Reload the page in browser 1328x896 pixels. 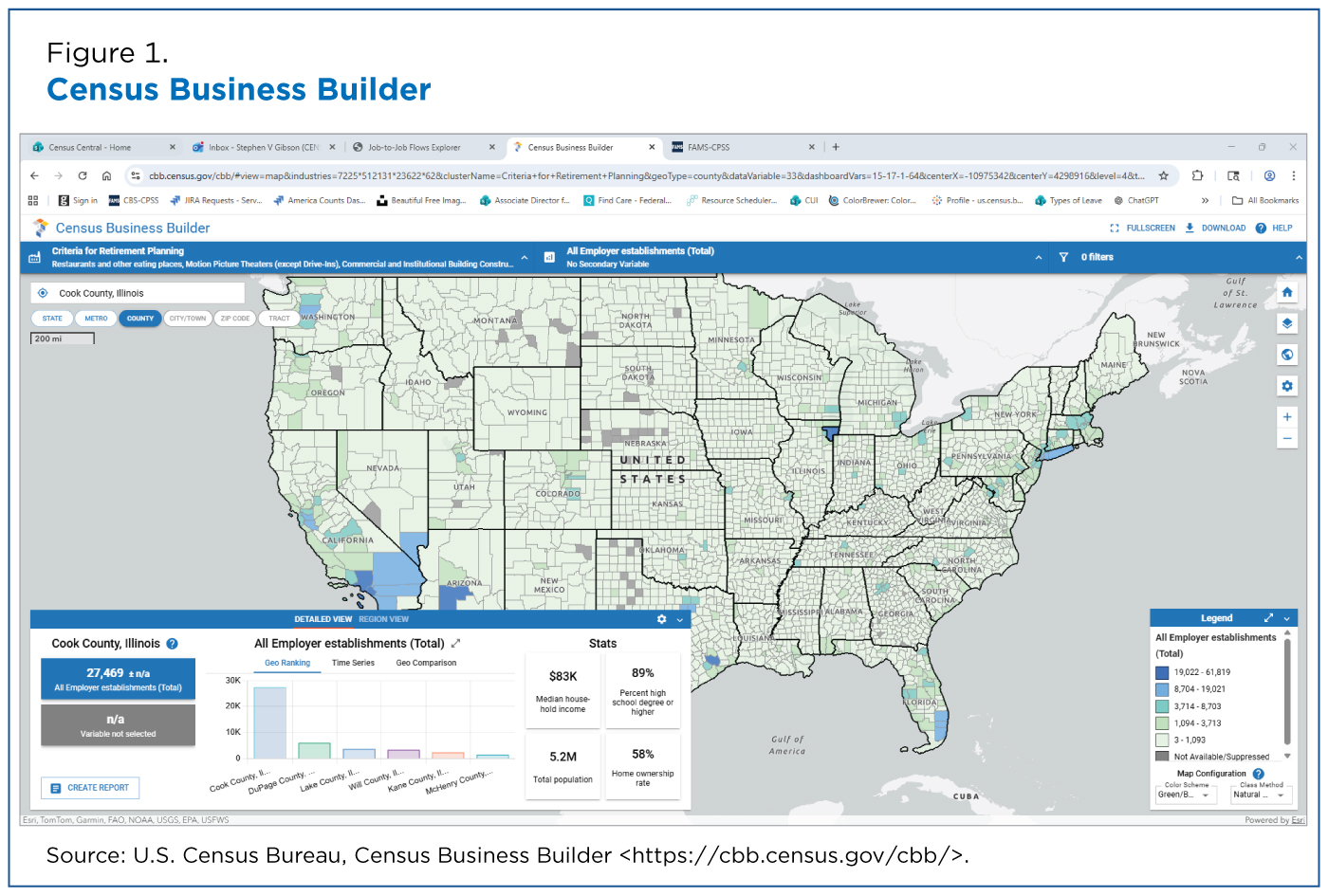(x=83, y=175)
